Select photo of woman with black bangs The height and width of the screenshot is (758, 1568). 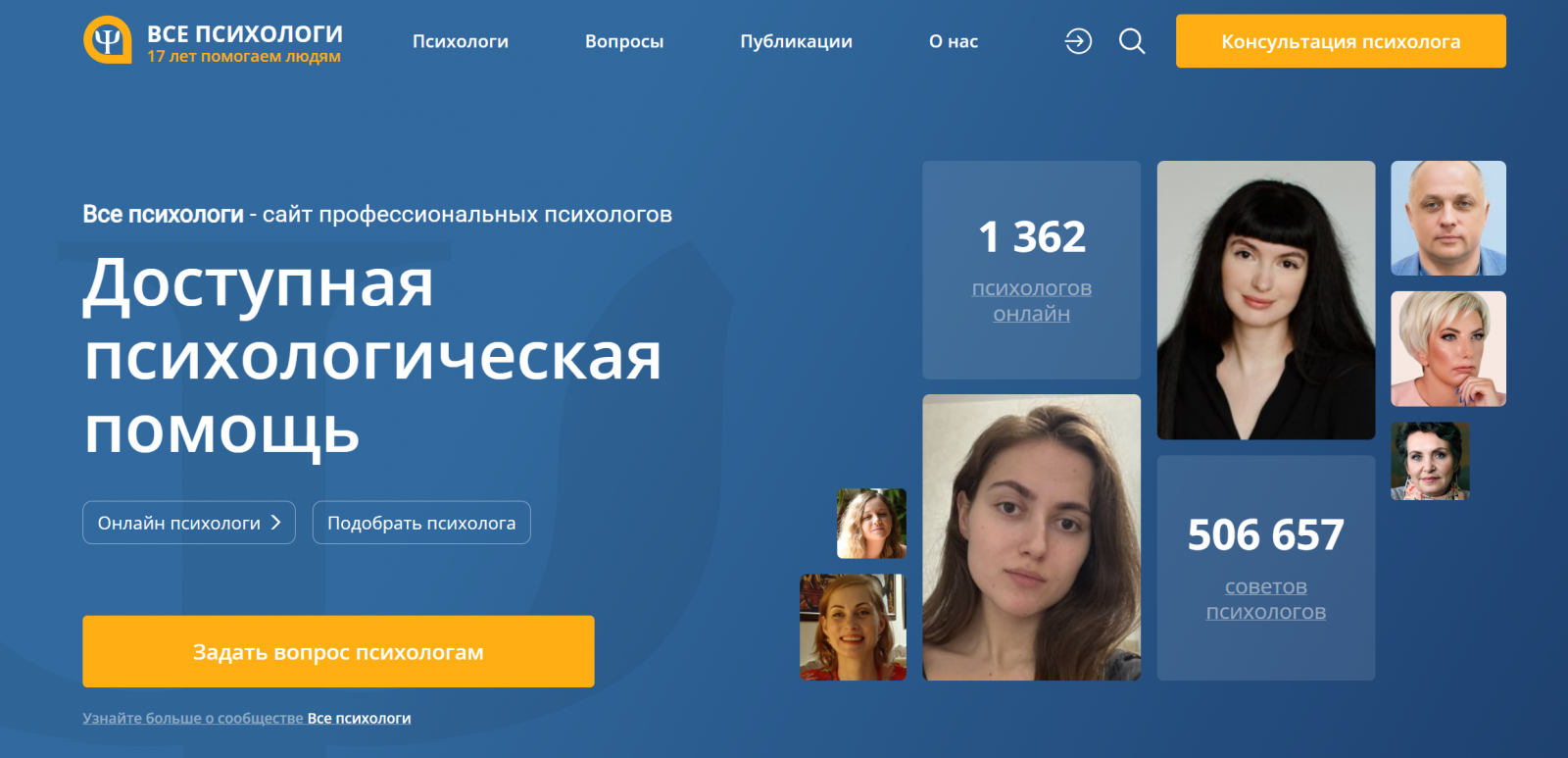pyautogui.click(x=1266, y=300)
